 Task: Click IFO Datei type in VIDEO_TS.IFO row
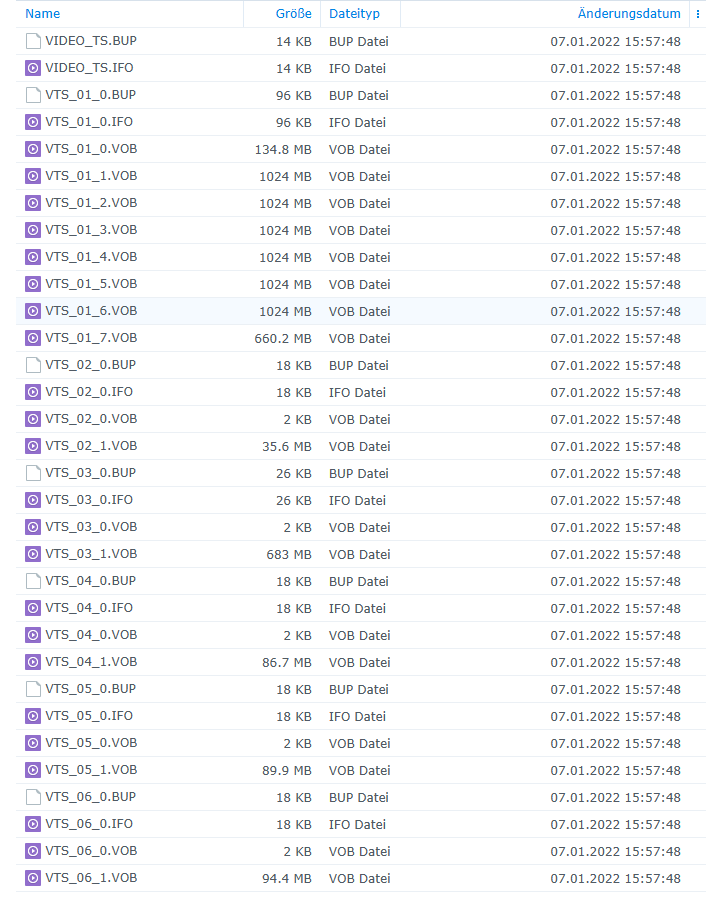tap(358, 68)
